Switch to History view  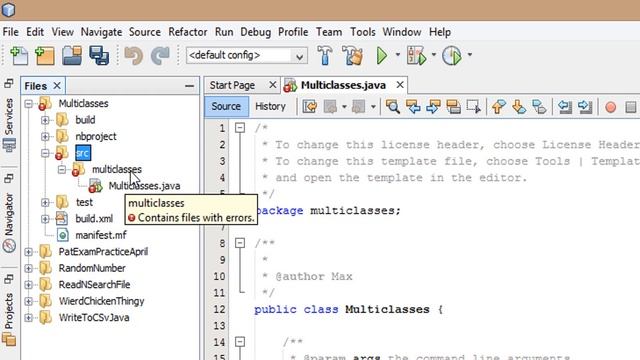tap(270, 107)
